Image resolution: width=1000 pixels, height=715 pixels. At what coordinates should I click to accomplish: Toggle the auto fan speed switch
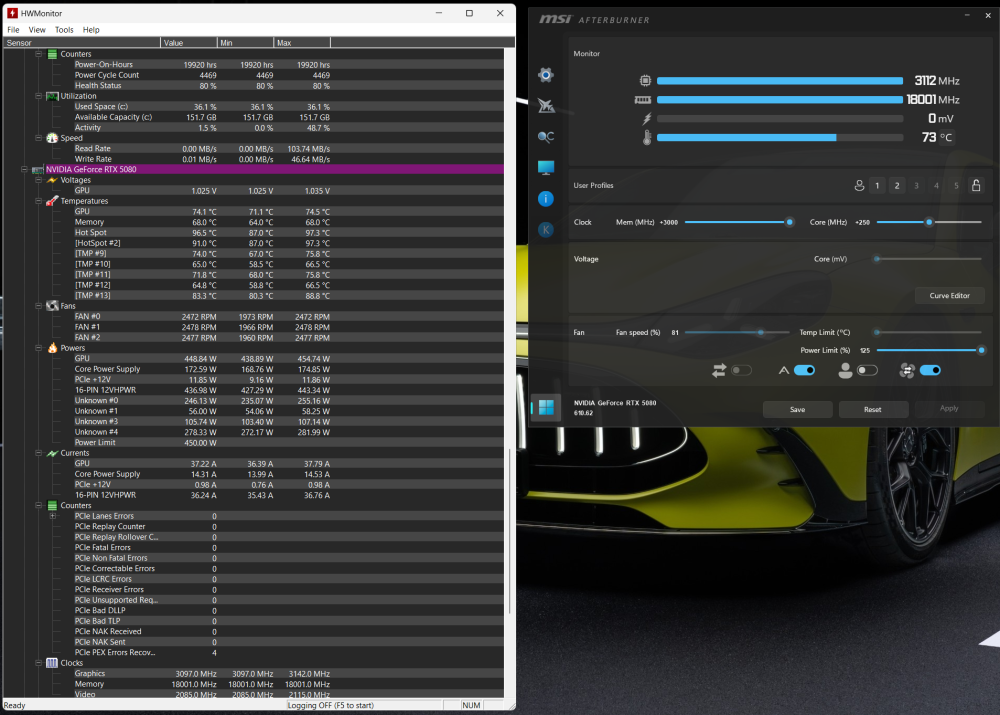click(804, 371)
